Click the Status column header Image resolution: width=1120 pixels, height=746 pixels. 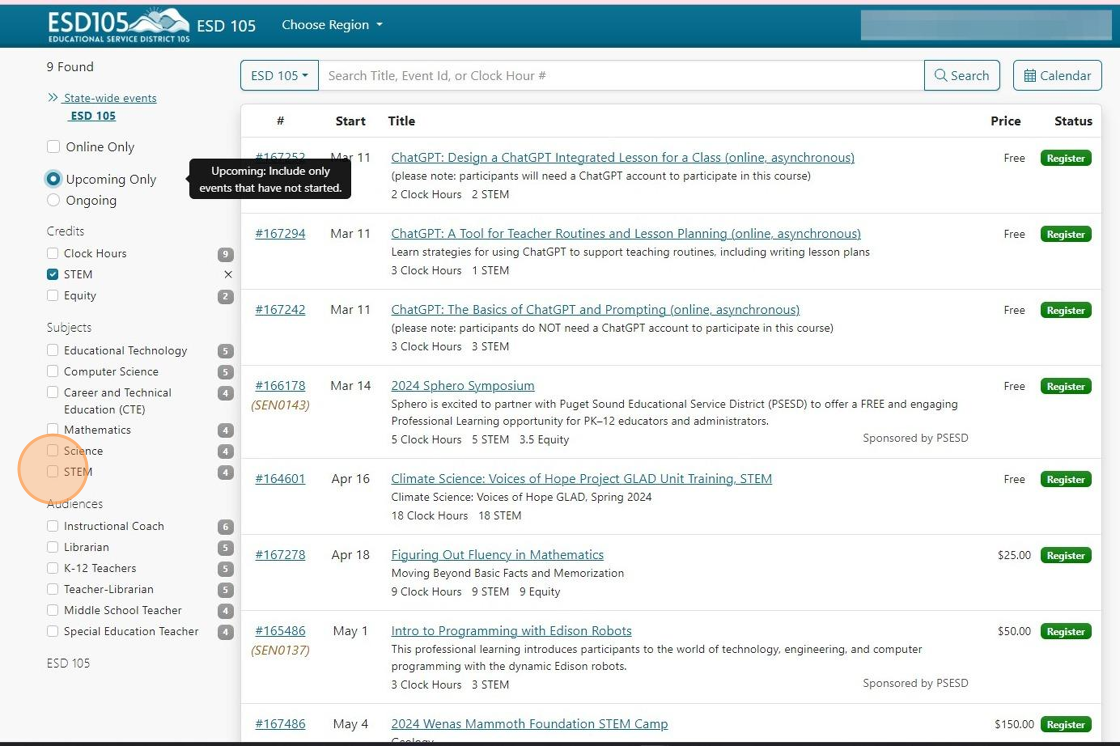point(1073,121)
